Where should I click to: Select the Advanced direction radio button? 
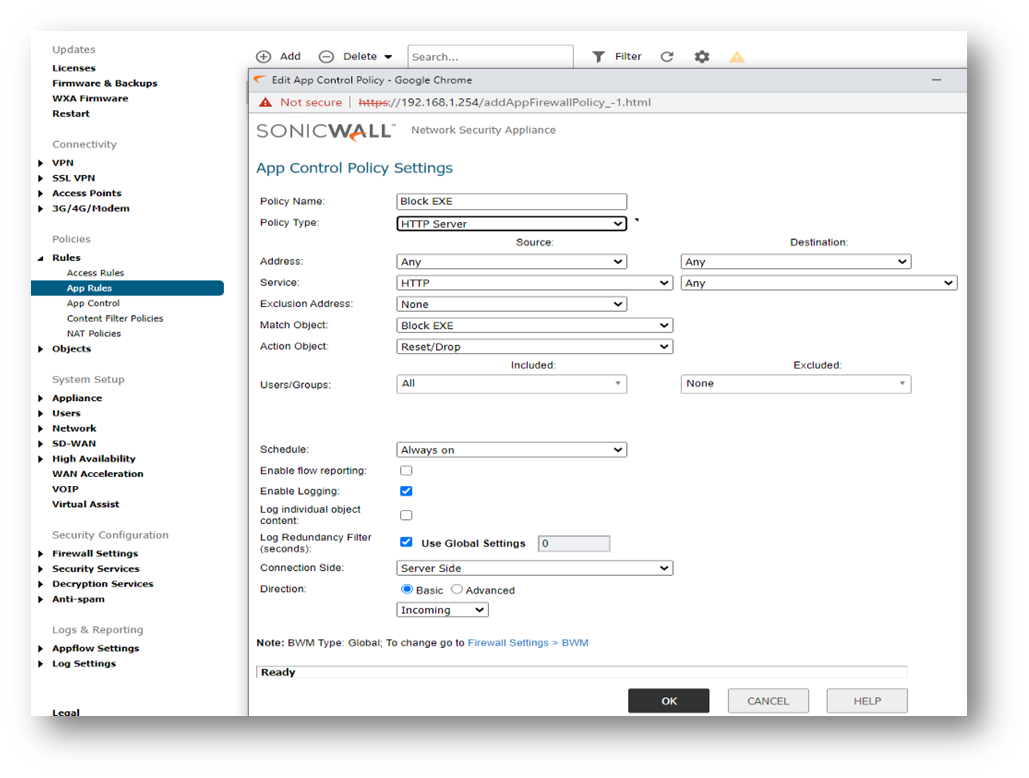coord(457,589)
